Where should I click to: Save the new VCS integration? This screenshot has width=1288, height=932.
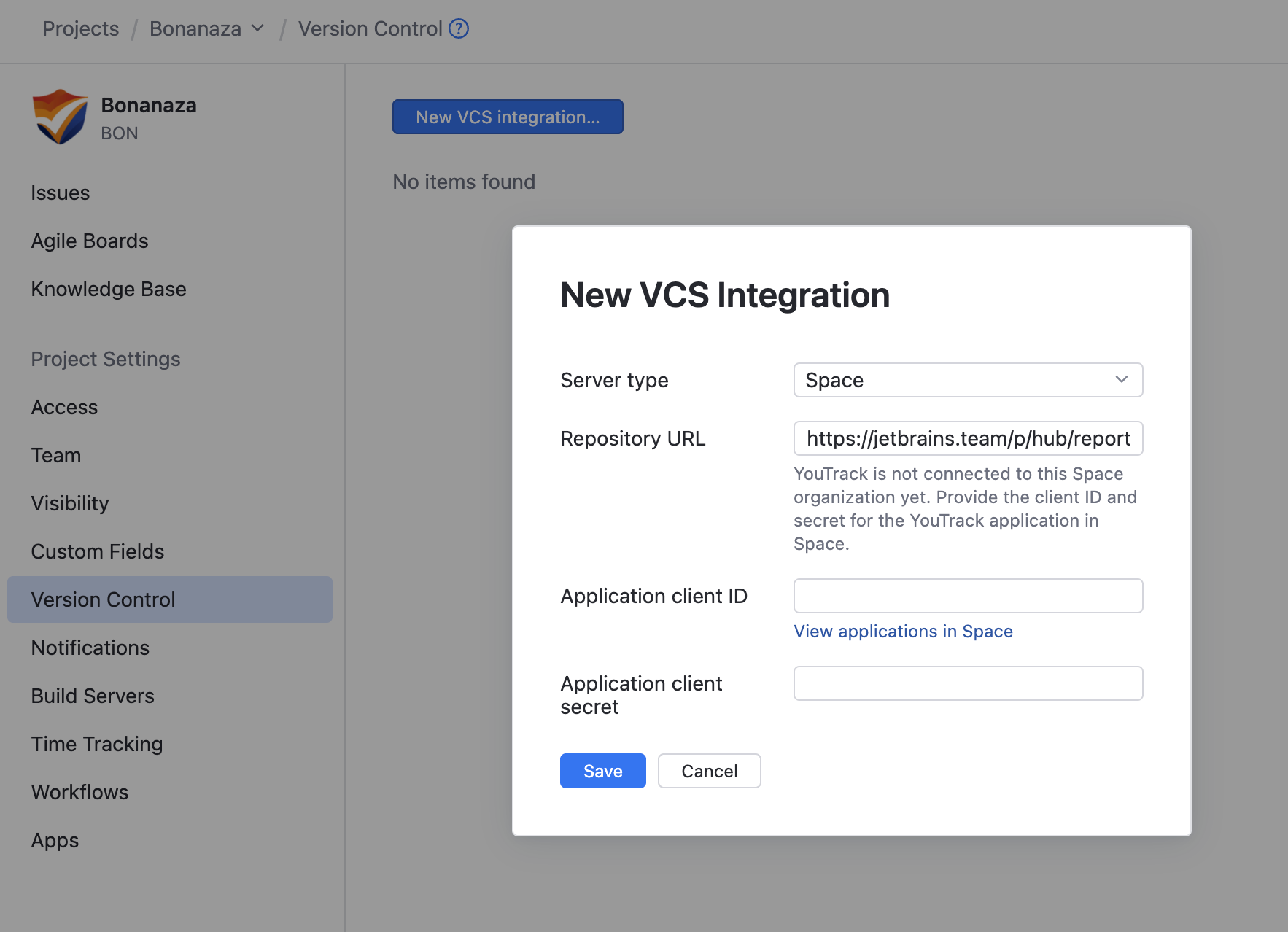pyautogui.click(x=602, y=771)
